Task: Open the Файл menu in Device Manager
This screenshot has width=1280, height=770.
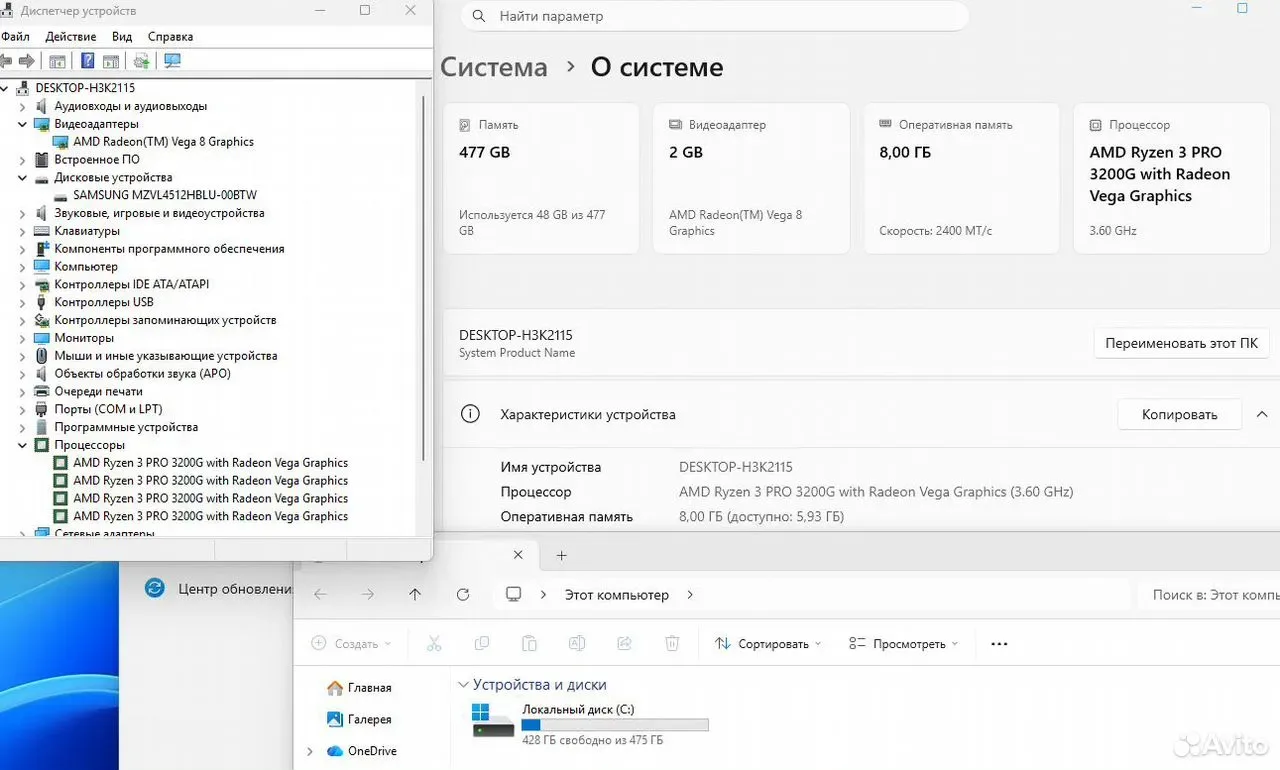Action: 15,36
